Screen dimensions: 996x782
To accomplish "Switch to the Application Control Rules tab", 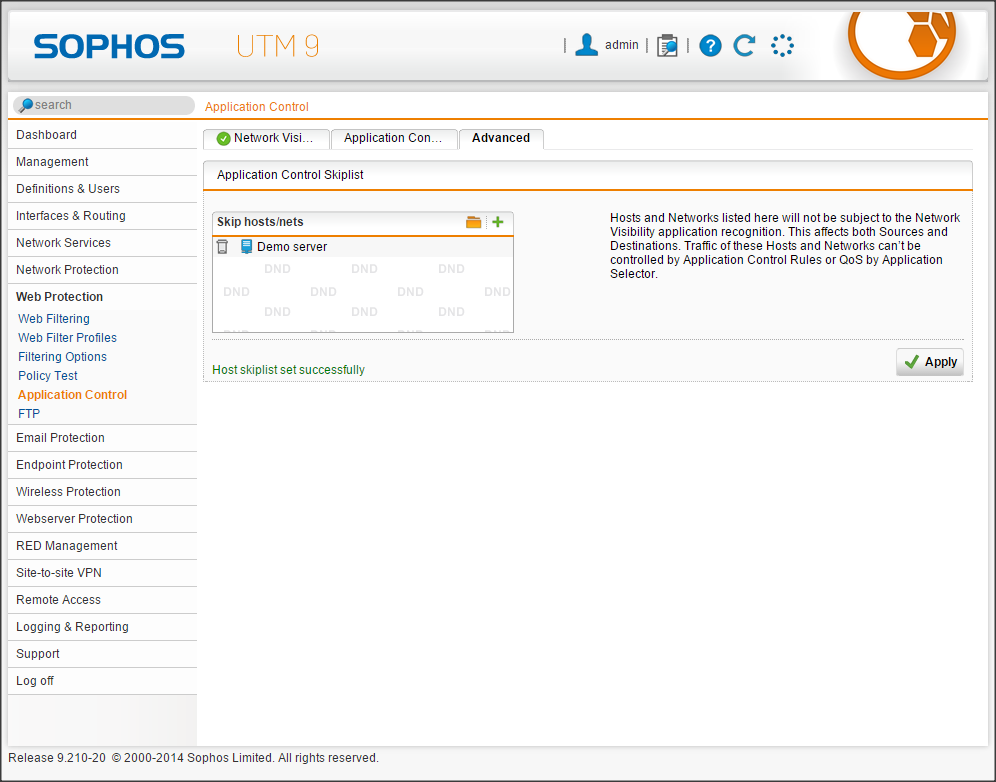I will click(393, 139).
